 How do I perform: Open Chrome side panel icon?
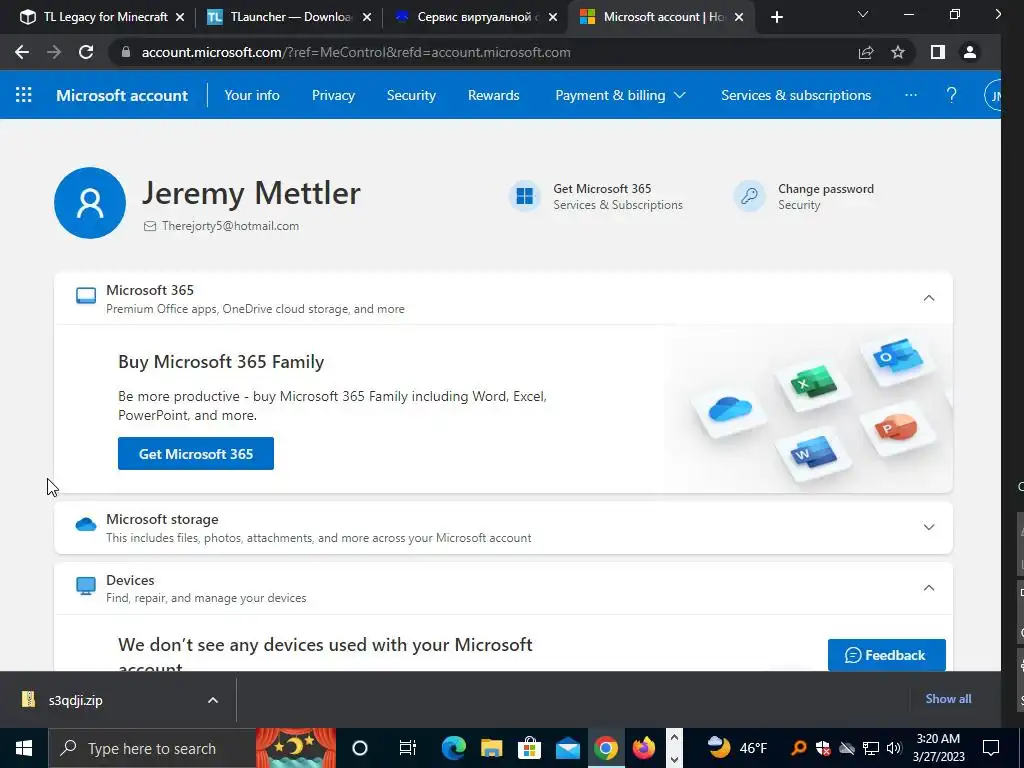click(938, 52)
